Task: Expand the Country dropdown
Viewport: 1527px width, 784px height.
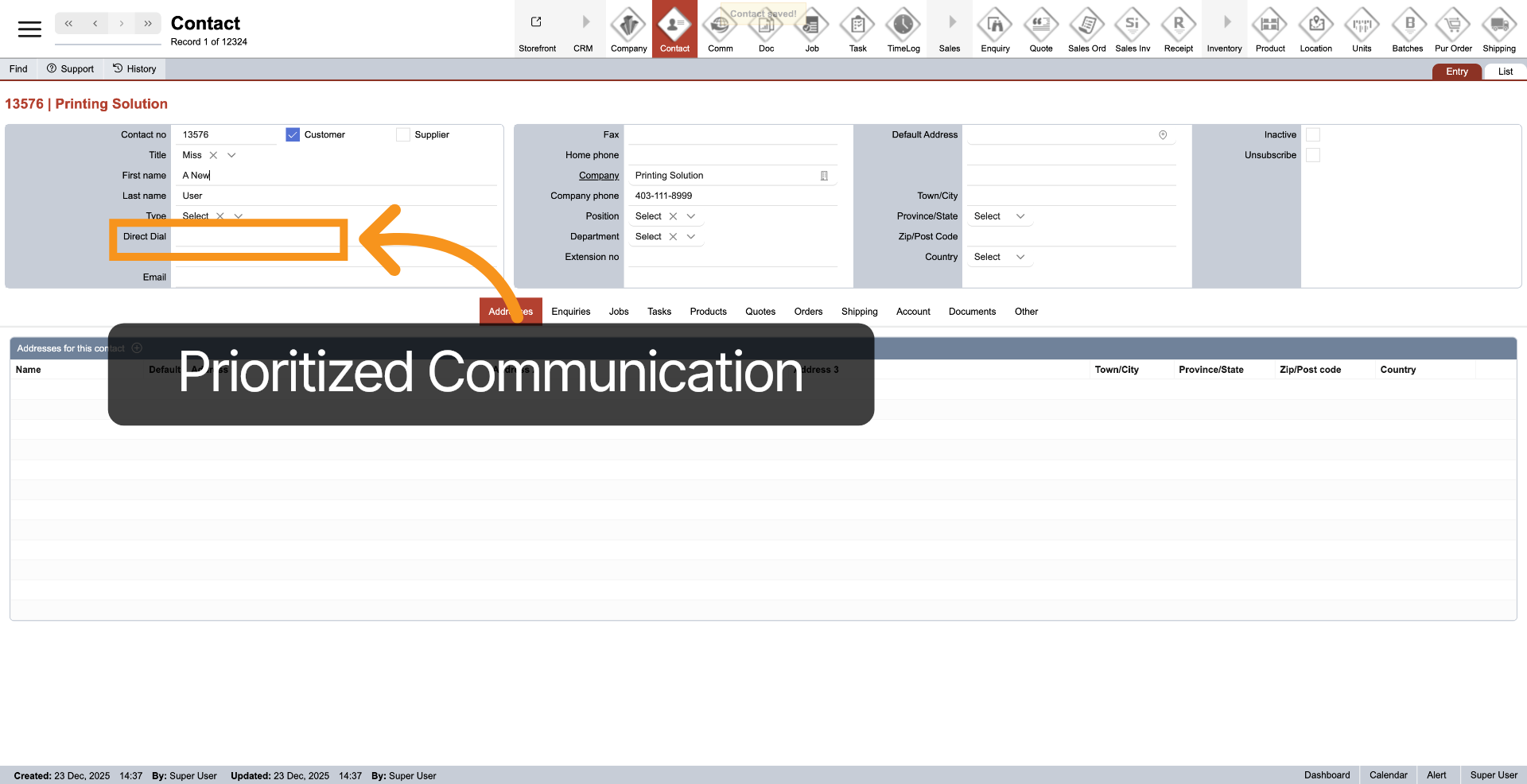Action: 1020,257
